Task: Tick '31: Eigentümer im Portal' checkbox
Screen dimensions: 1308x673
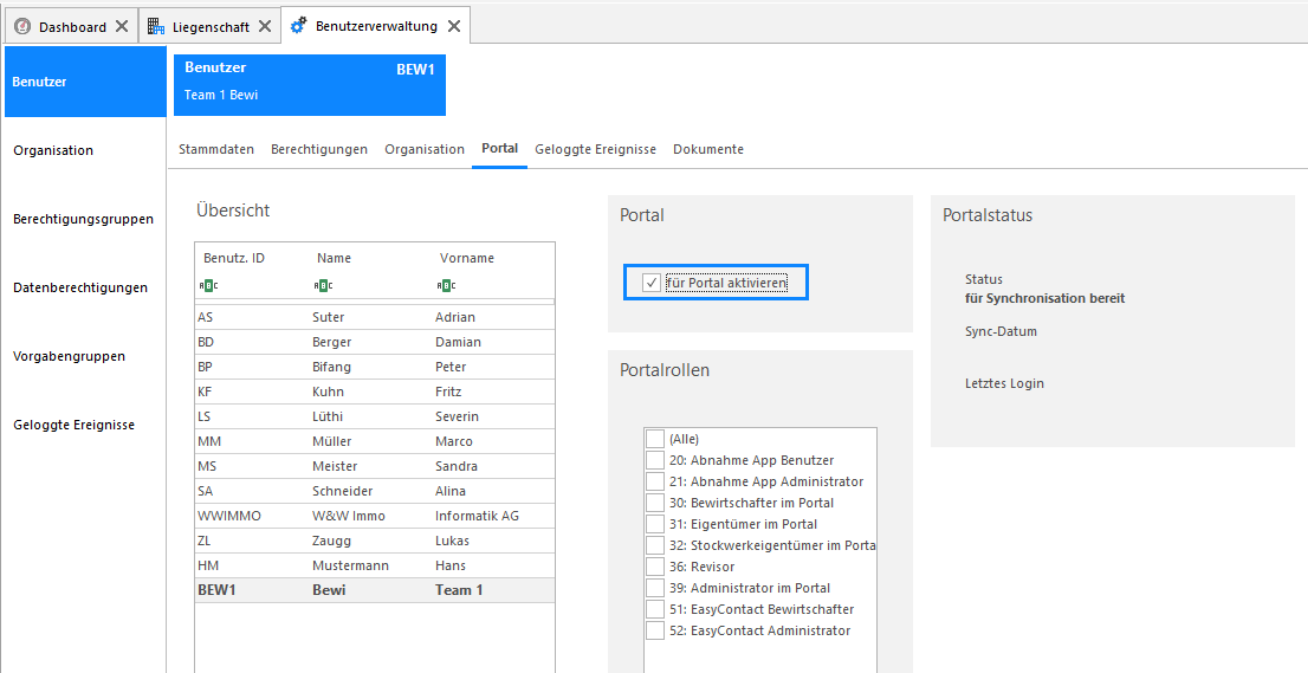Action: point(655,524)
